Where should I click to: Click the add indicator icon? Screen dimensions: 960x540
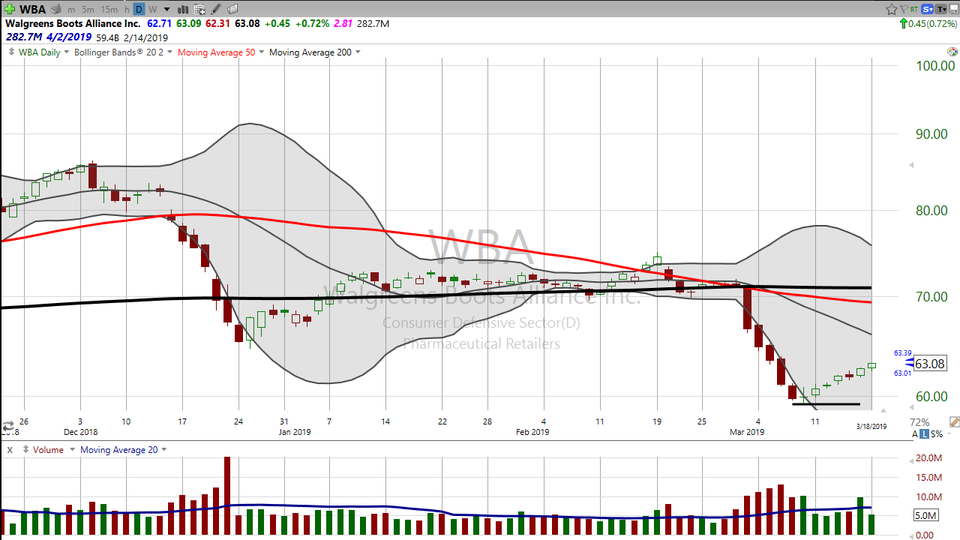(200, 9)
